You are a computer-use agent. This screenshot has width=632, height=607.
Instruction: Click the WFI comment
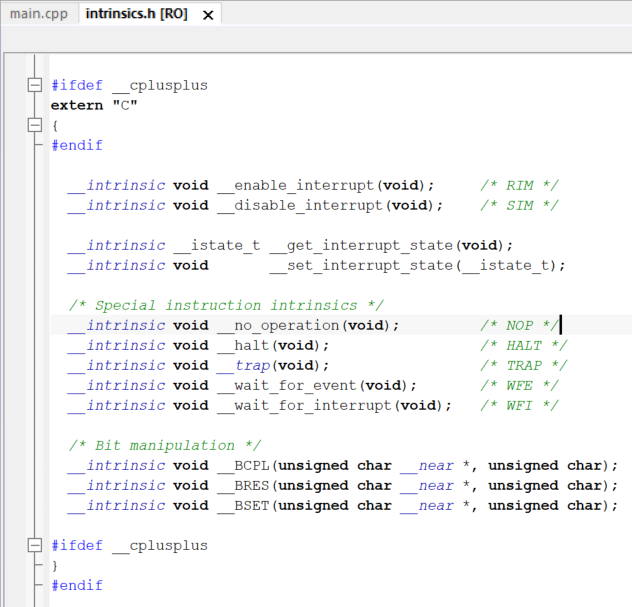pyautogui.click(x=518, y=405)
